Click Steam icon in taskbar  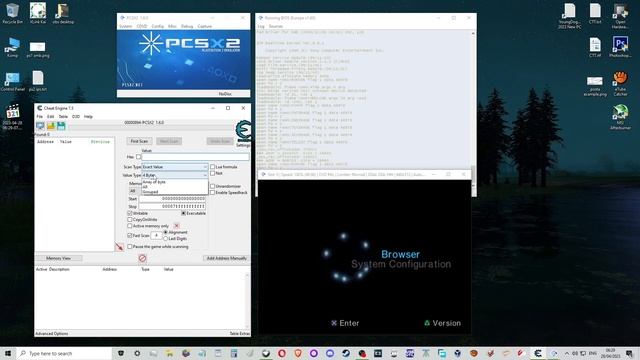click(x=346, y=353)
